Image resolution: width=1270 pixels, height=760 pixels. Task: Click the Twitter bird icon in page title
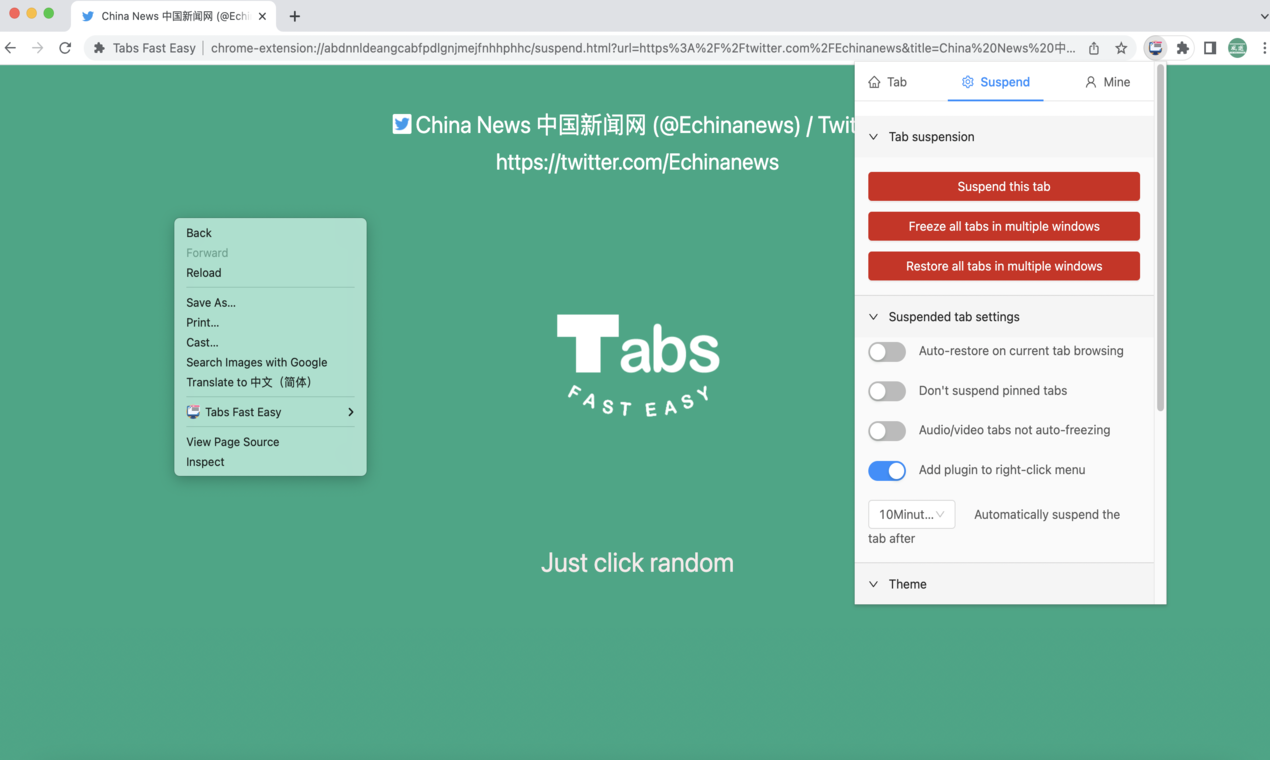tap(402, 124)
